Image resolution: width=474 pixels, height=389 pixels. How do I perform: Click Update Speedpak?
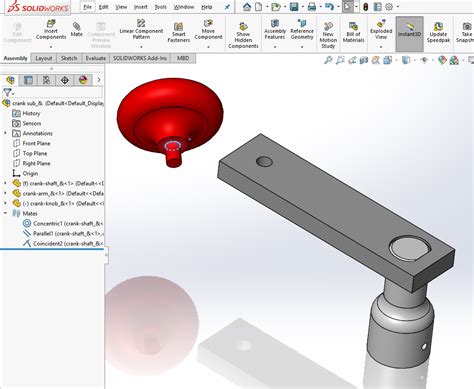point(438,32)
